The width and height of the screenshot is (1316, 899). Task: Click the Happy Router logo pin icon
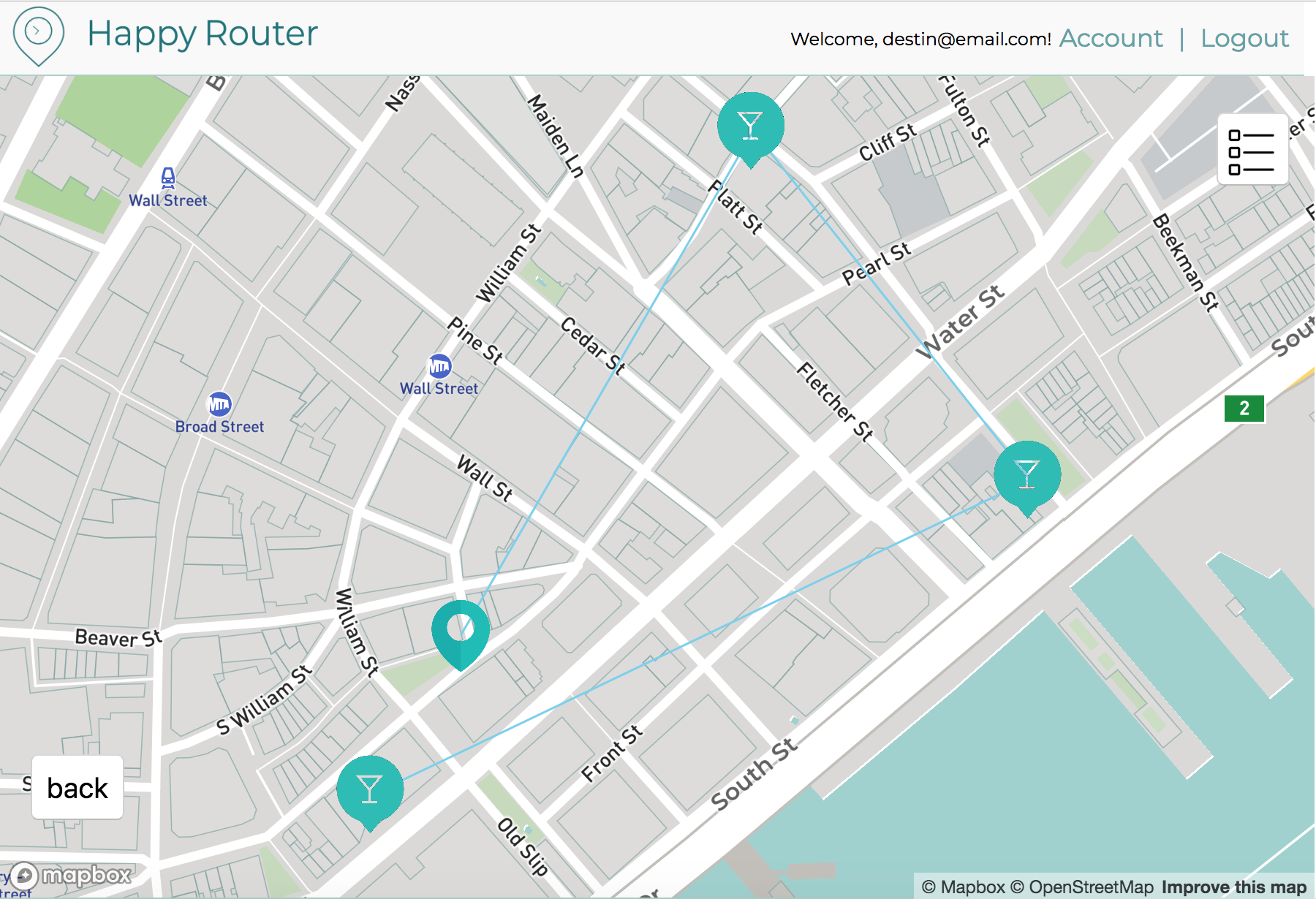[x=39, y=36]
